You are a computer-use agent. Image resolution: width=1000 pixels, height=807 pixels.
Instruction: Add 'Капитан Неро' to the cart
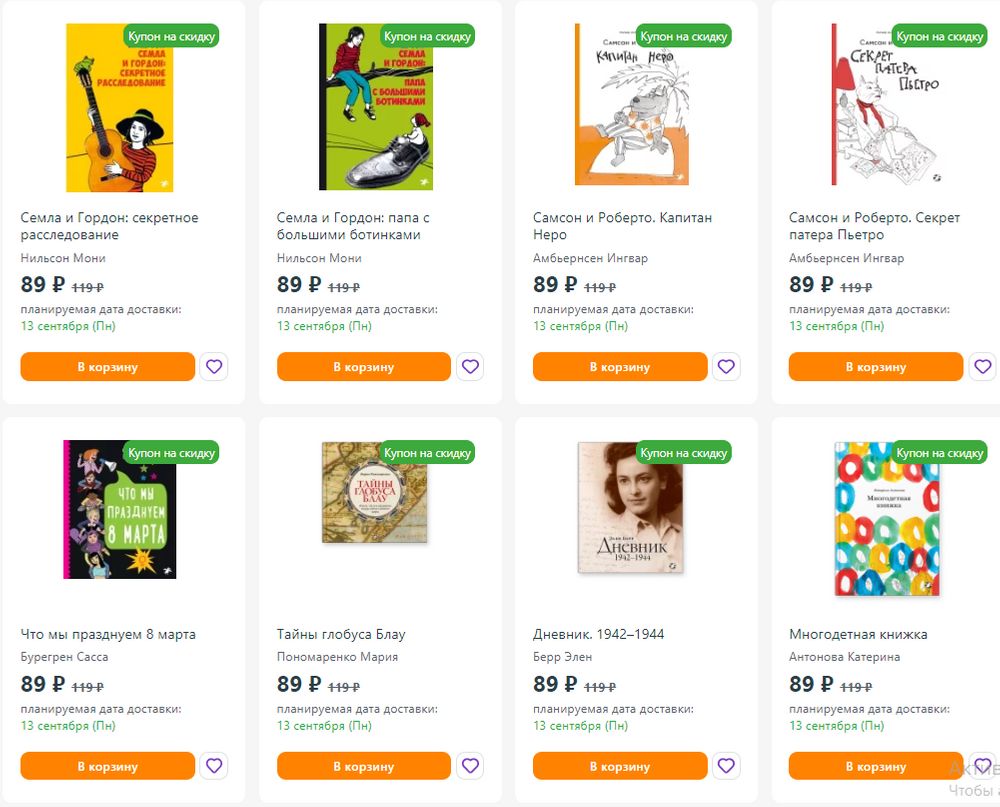620,367
